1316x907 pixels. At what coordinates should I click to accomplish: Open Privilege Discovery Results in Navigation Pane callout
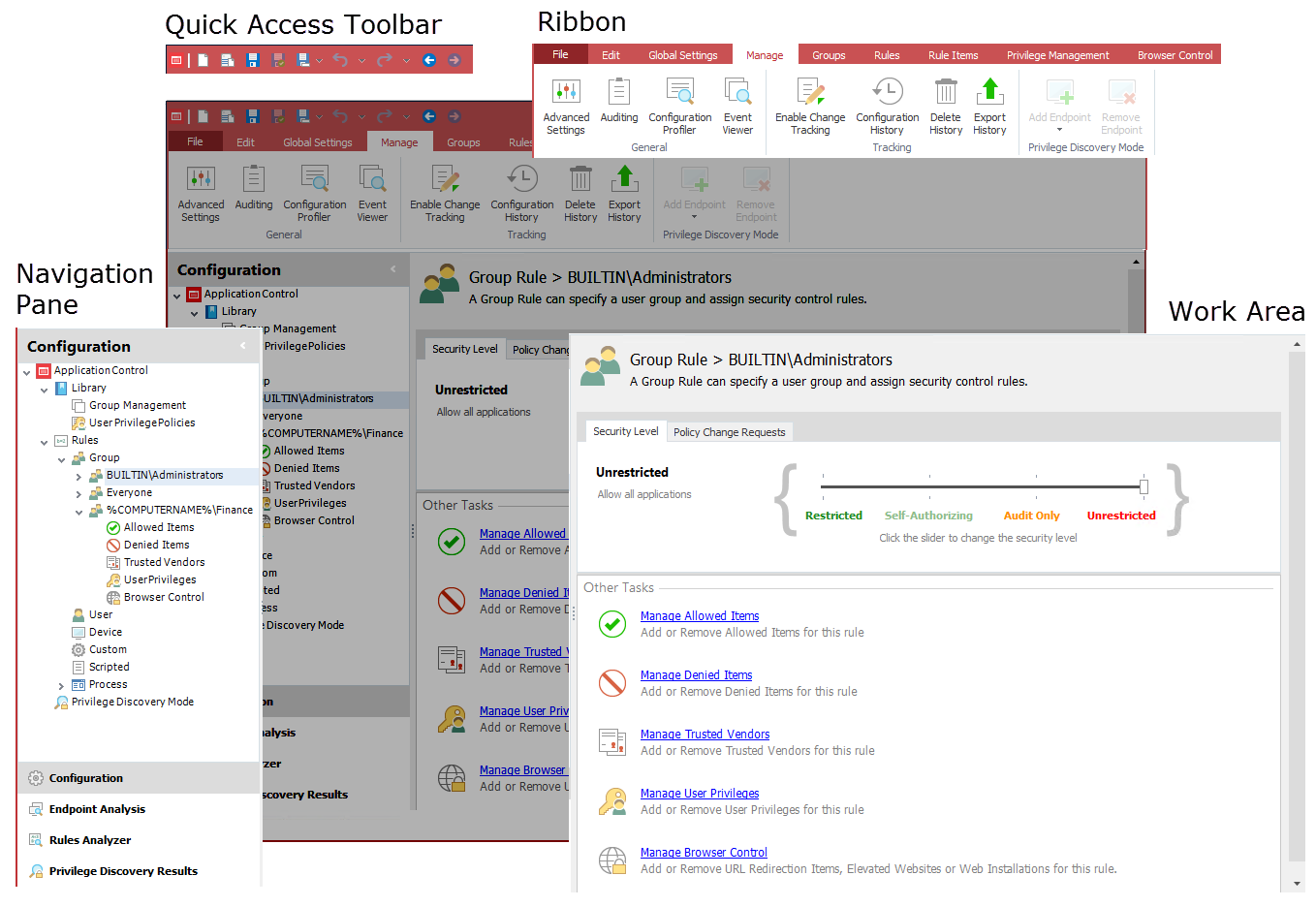(139, 871)
